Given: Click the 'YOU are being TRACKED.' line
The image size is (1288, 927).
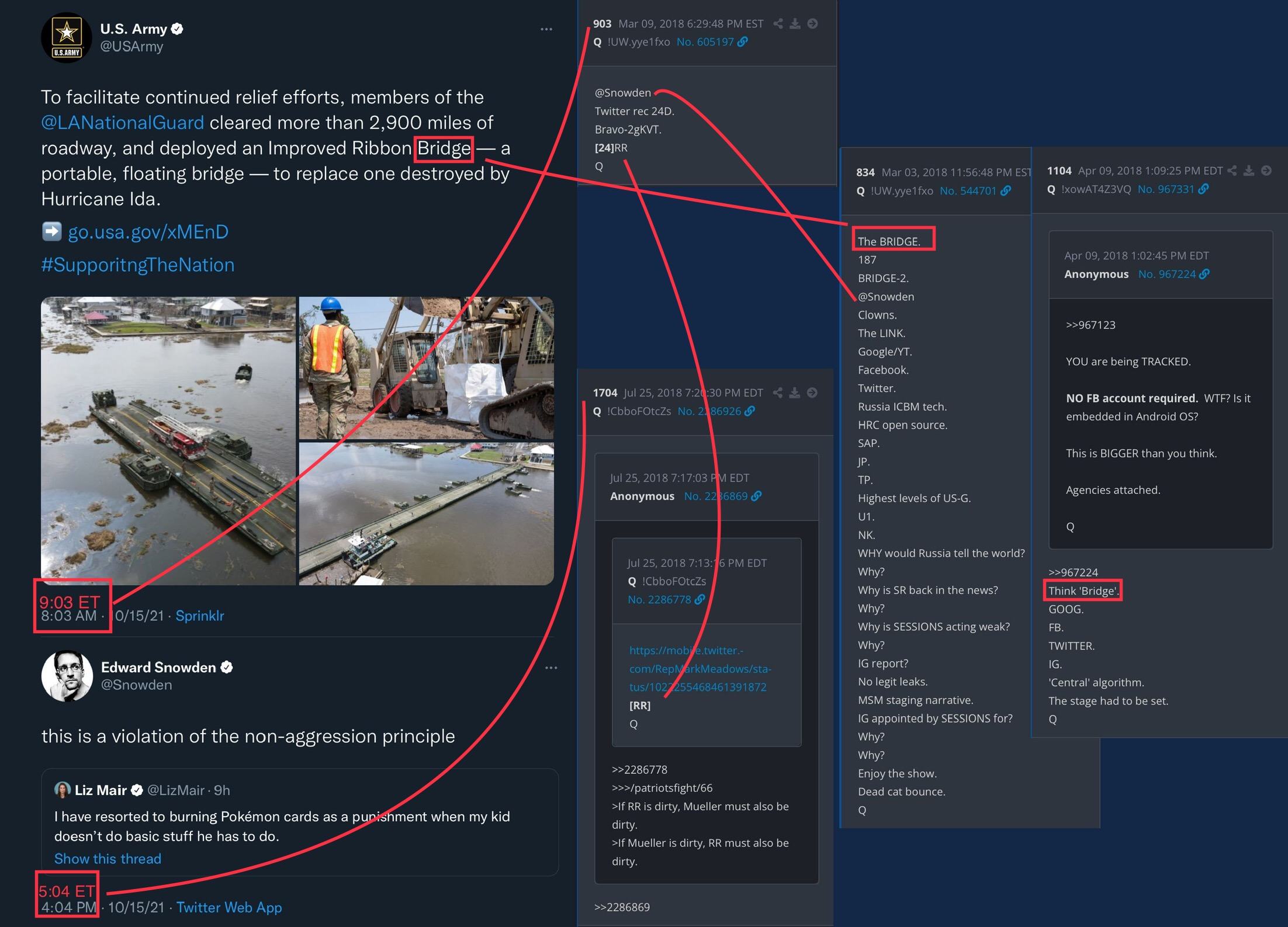Looking at the screenshot, I should click(x=1128, y=362).
